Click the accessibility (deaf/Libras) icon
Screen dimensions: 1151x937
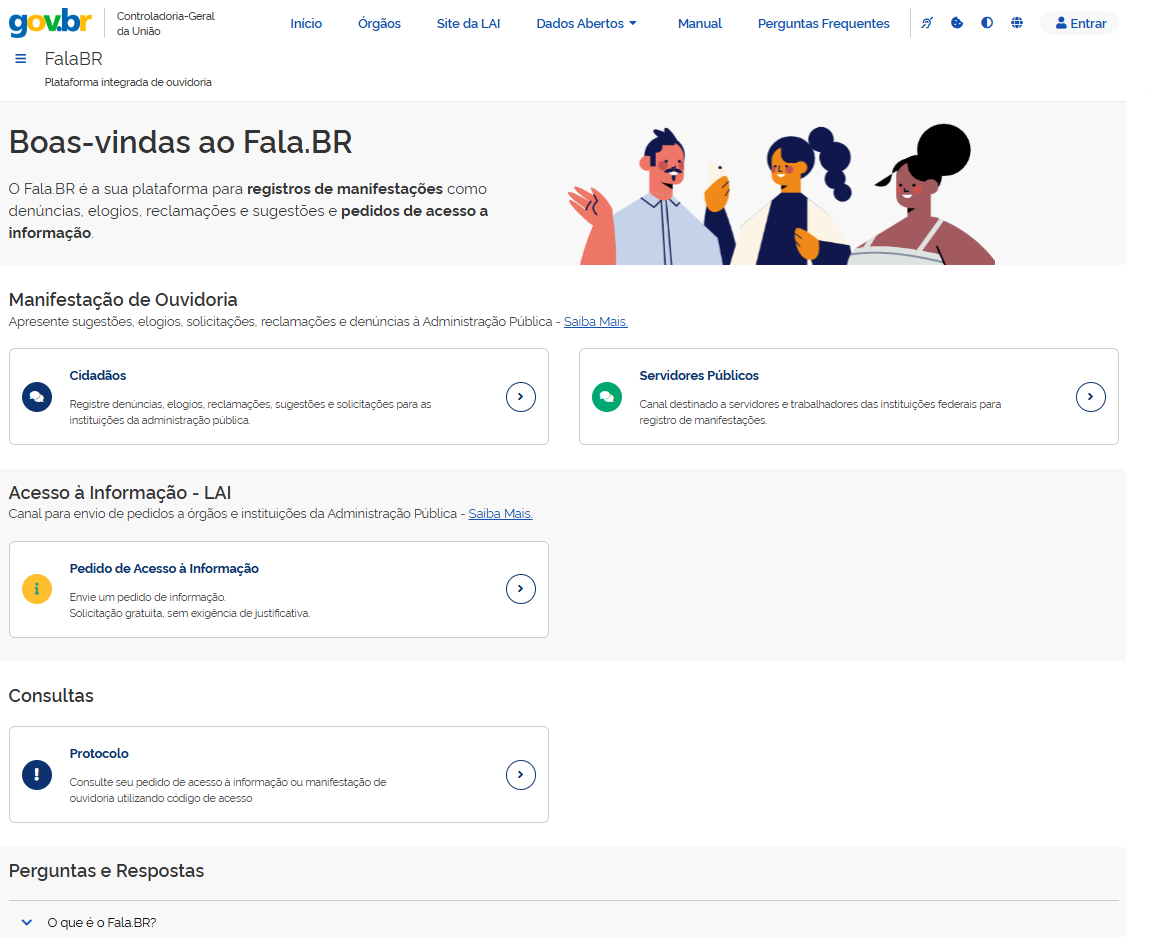click(x=927, y=23)
